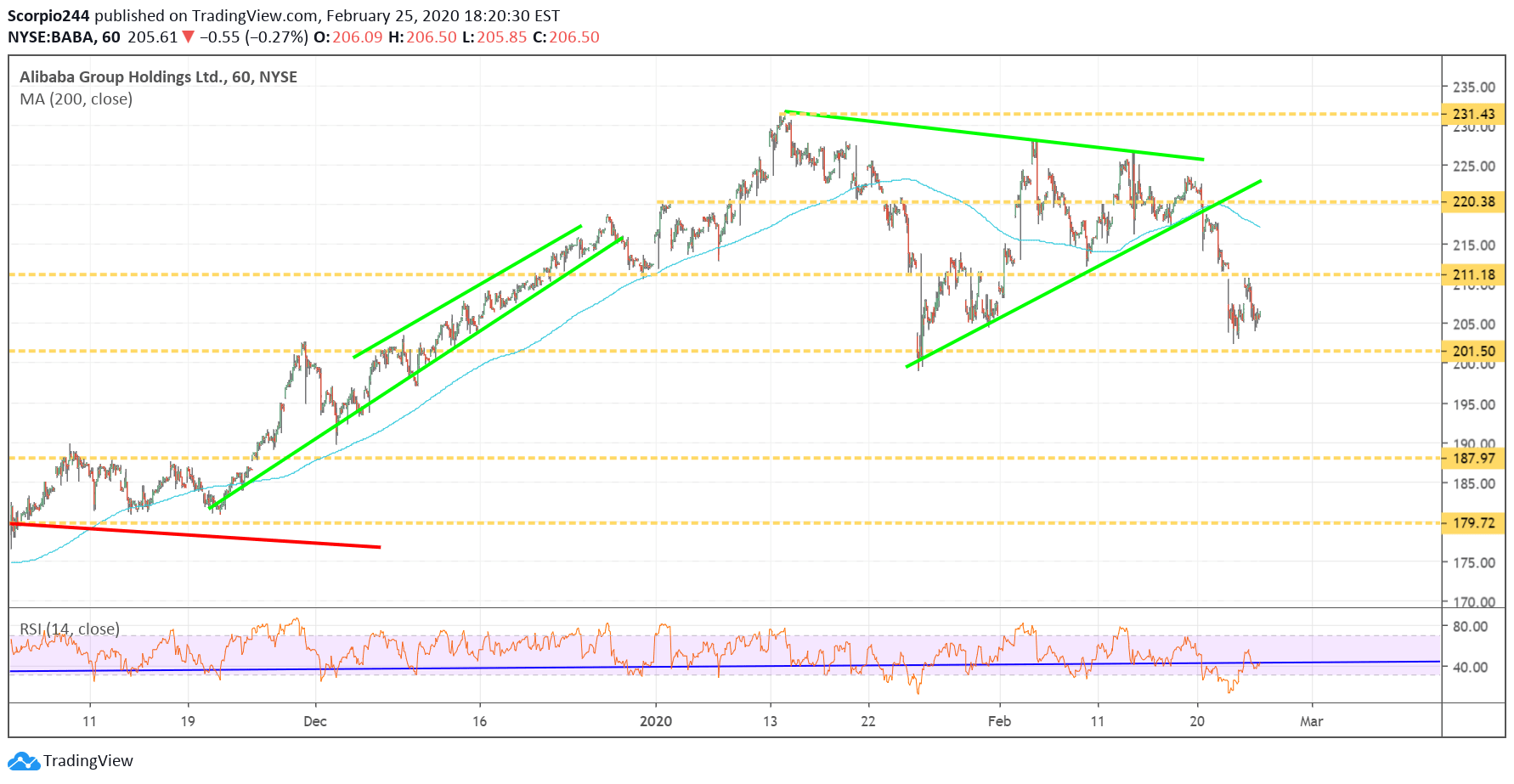Click the Scorpio244 author name

pos(48,15)
